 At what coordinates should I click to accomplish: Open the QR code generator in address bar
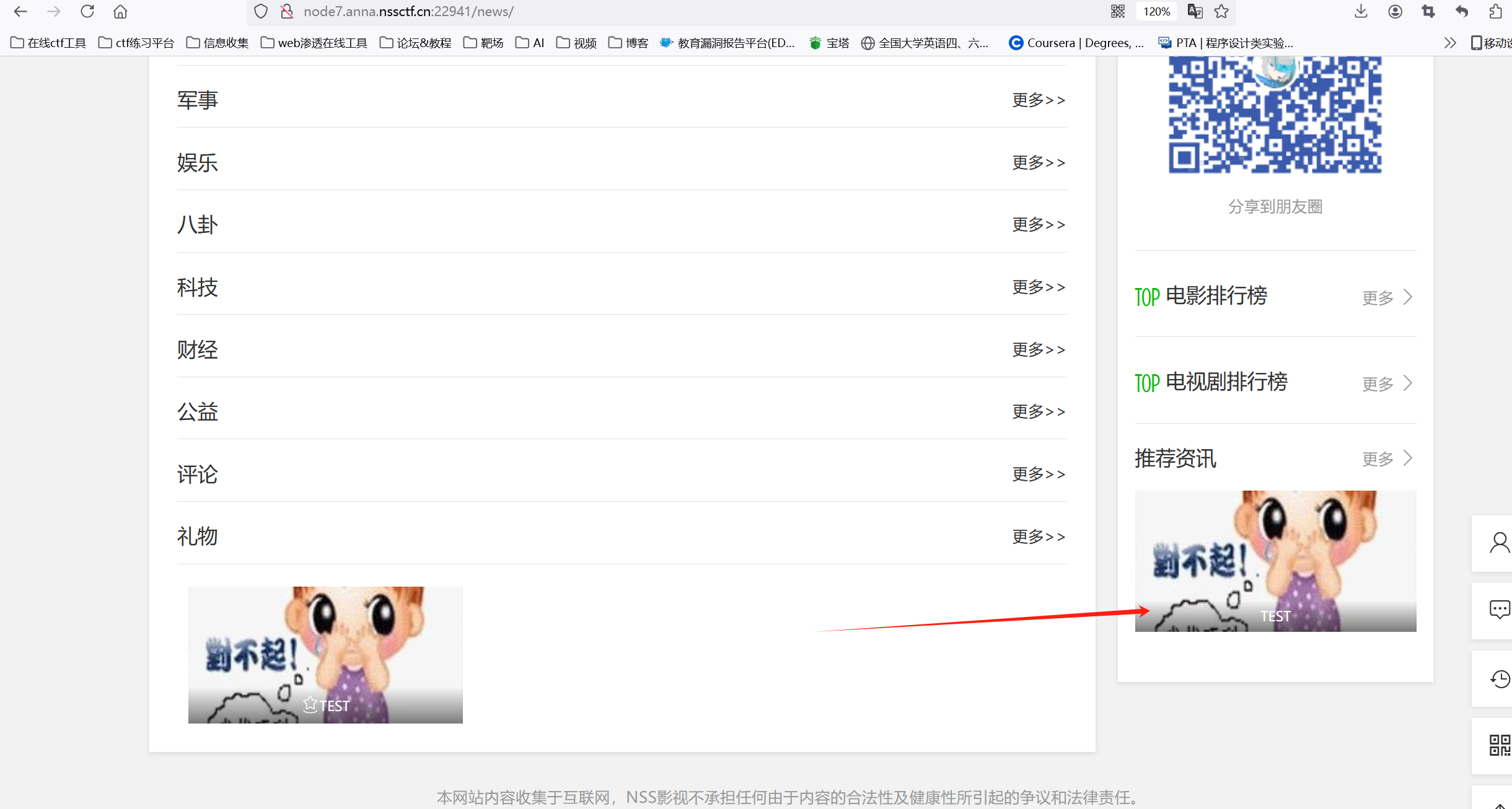(x=1117, y=11)
